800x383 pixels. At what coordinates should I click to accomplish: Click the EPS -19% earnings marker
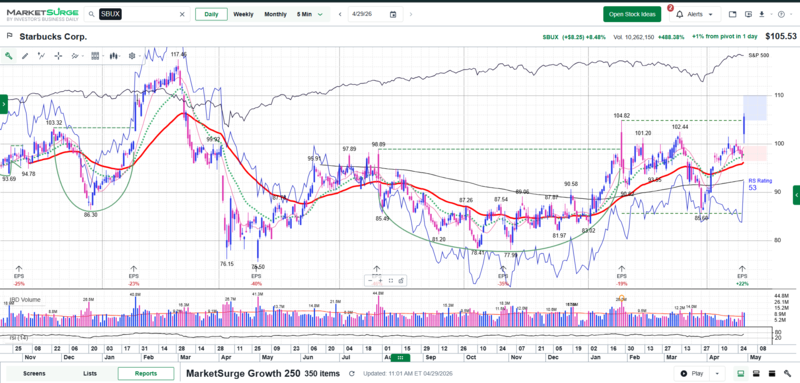point(622,275)
